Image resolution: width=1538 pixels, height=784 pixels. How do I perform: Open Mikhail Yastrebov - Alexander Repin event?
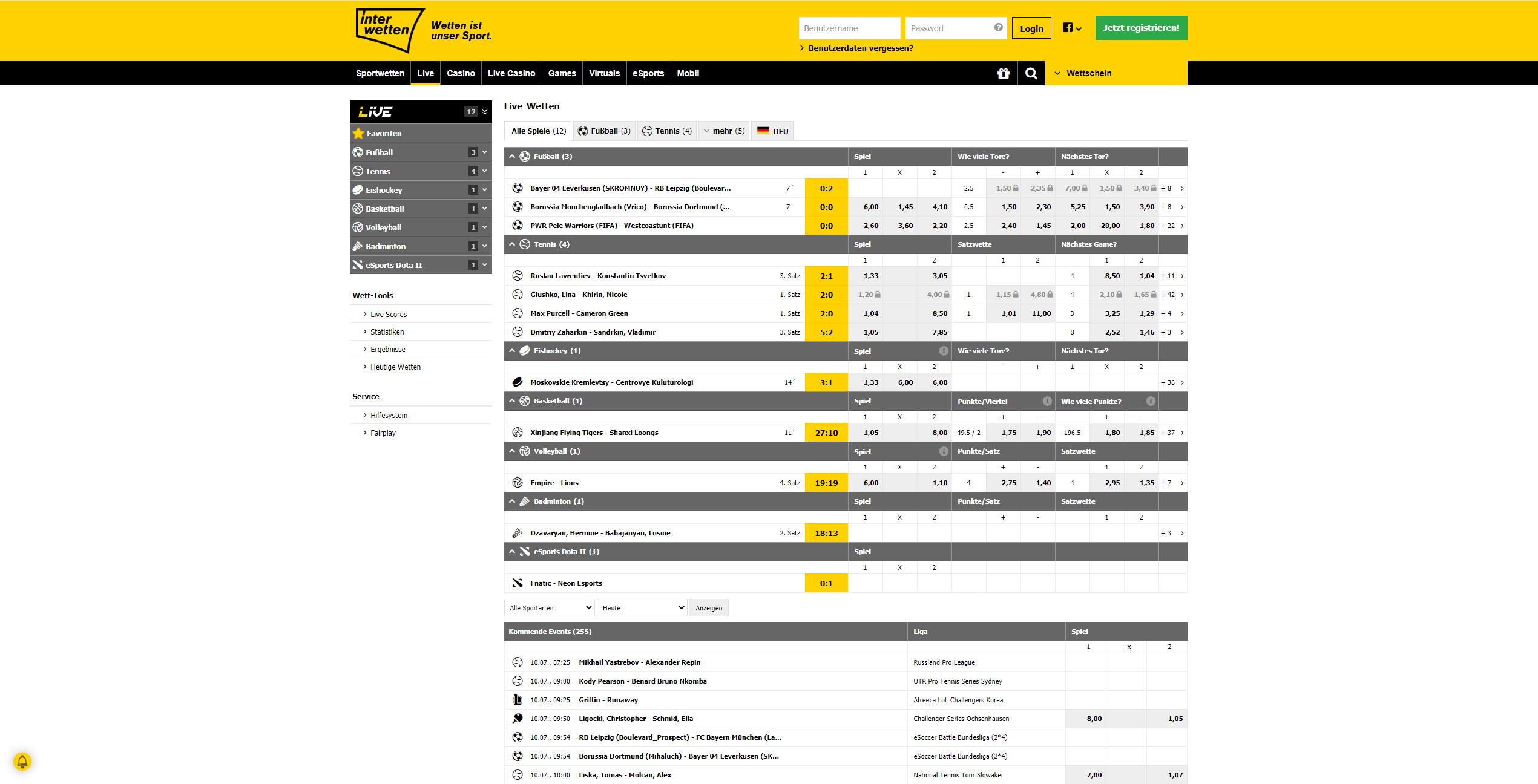tap(639, 662)
